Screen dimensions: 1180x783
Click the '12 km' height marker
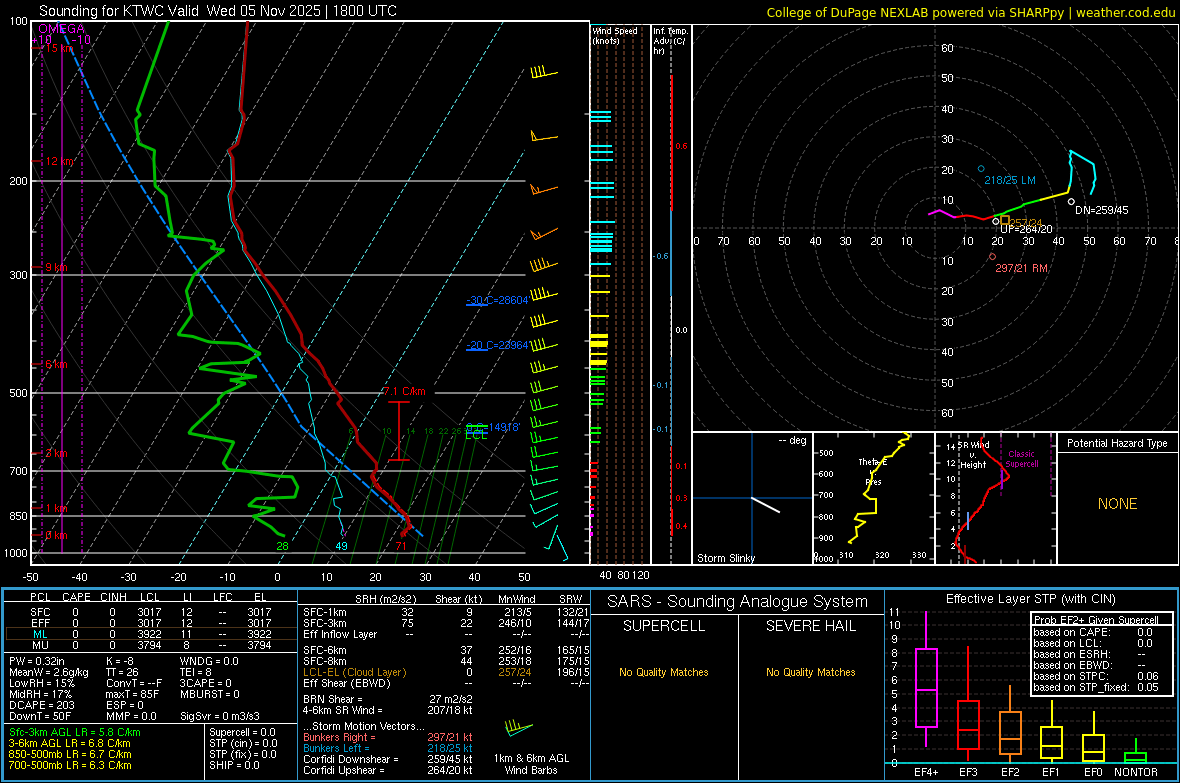(x=59, y=161)
